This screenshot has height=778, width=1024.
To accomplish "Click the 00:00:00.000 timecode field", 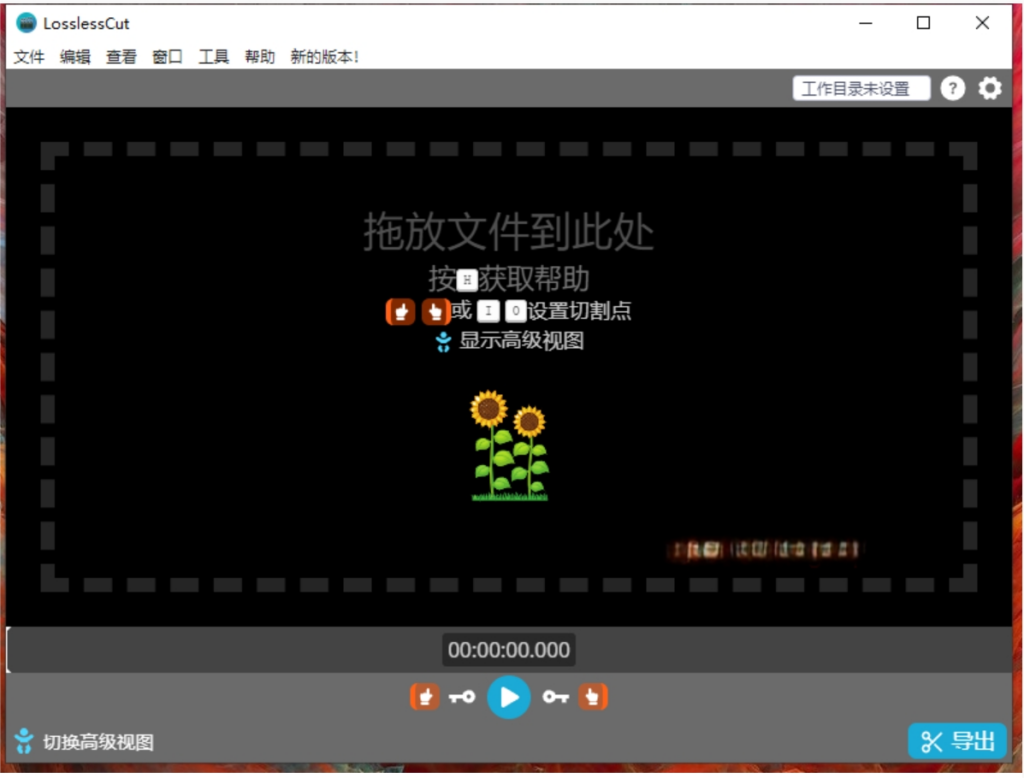I will pos(509,650).
